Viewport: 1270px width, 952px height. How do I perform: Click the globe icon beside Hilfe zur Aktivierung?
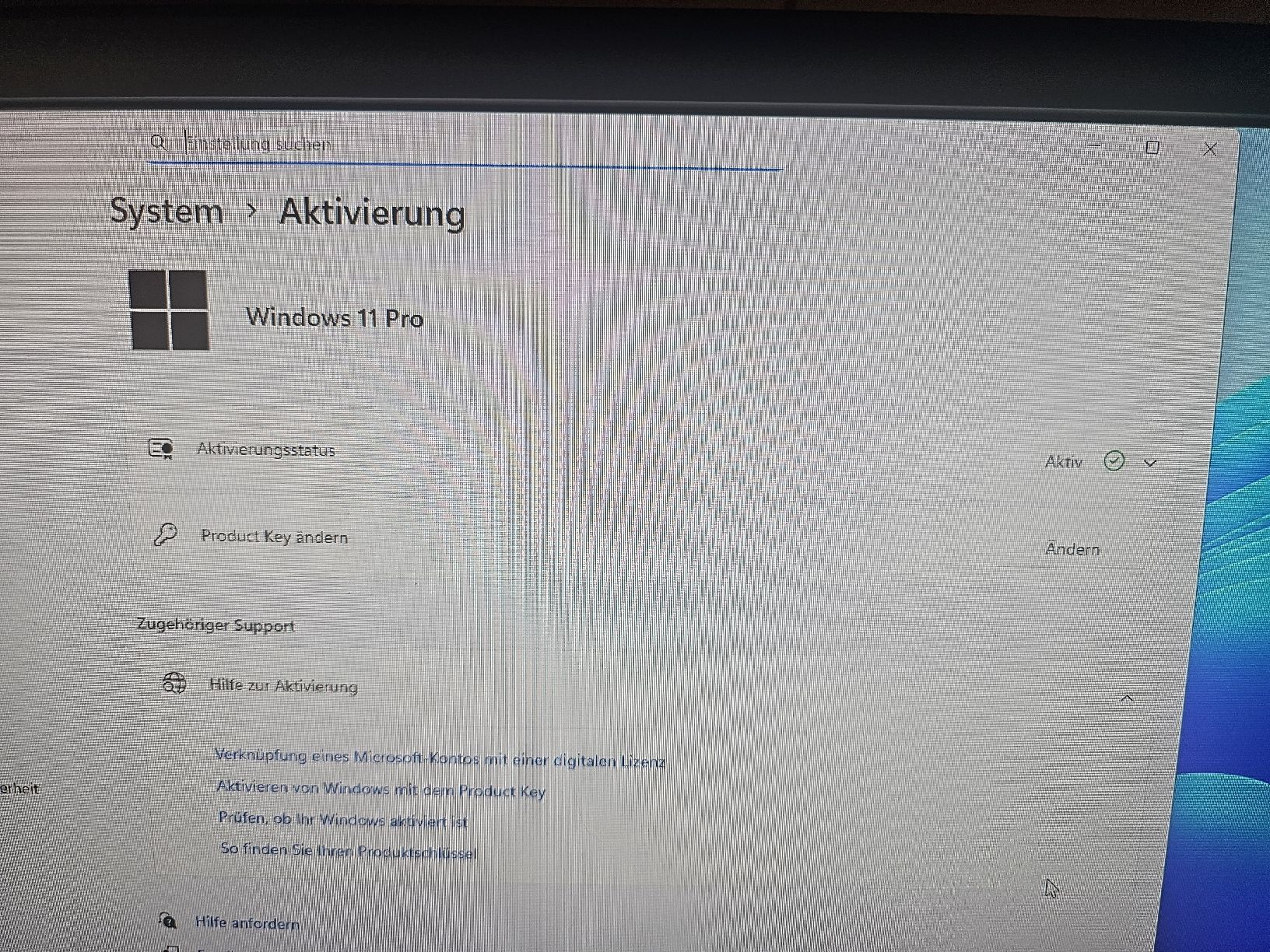174,683
